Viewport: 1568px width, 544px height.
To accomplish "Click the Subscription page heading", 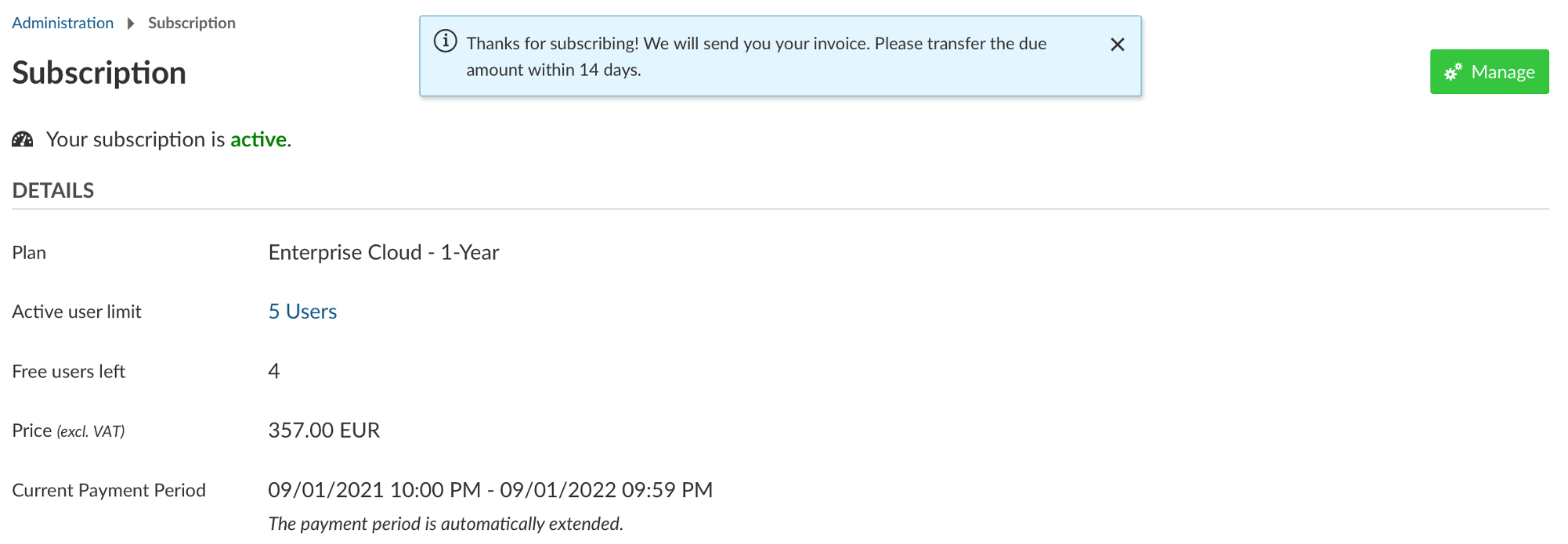I will pos(99,73).
